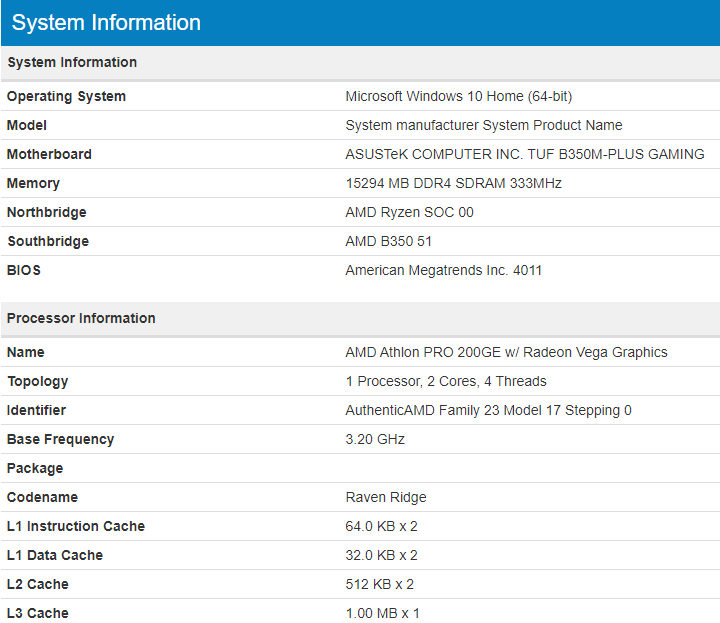Click the 'Base Frequency' label
This screenshot has width=720, height=623.
click(61, 439)
